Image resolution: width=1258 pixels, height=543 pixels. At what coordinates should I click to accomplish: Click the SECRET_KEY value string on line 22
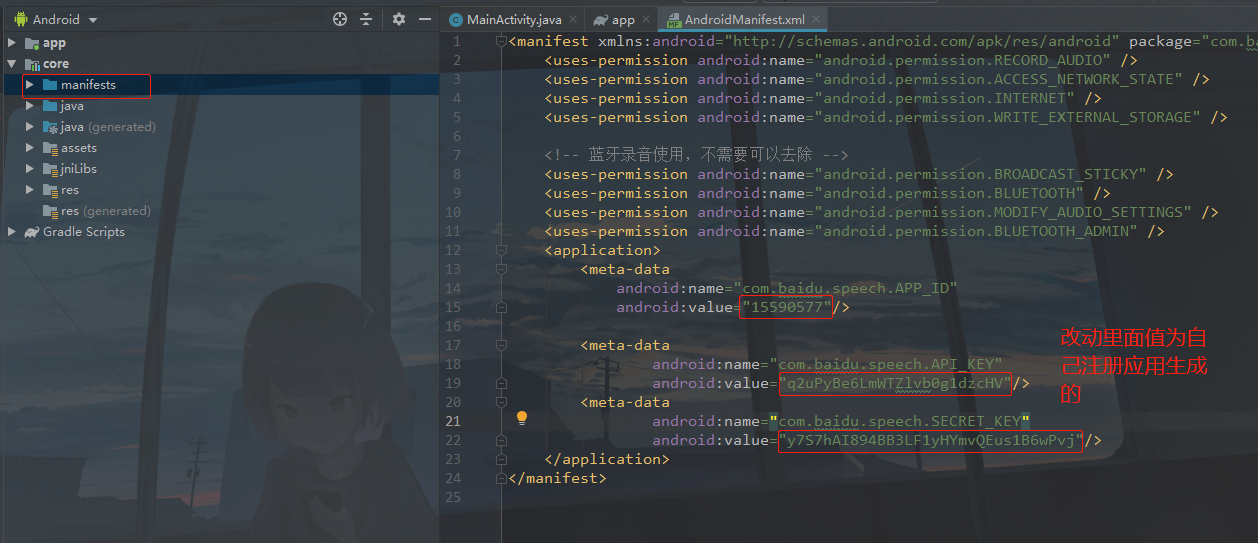pos(930,440)
